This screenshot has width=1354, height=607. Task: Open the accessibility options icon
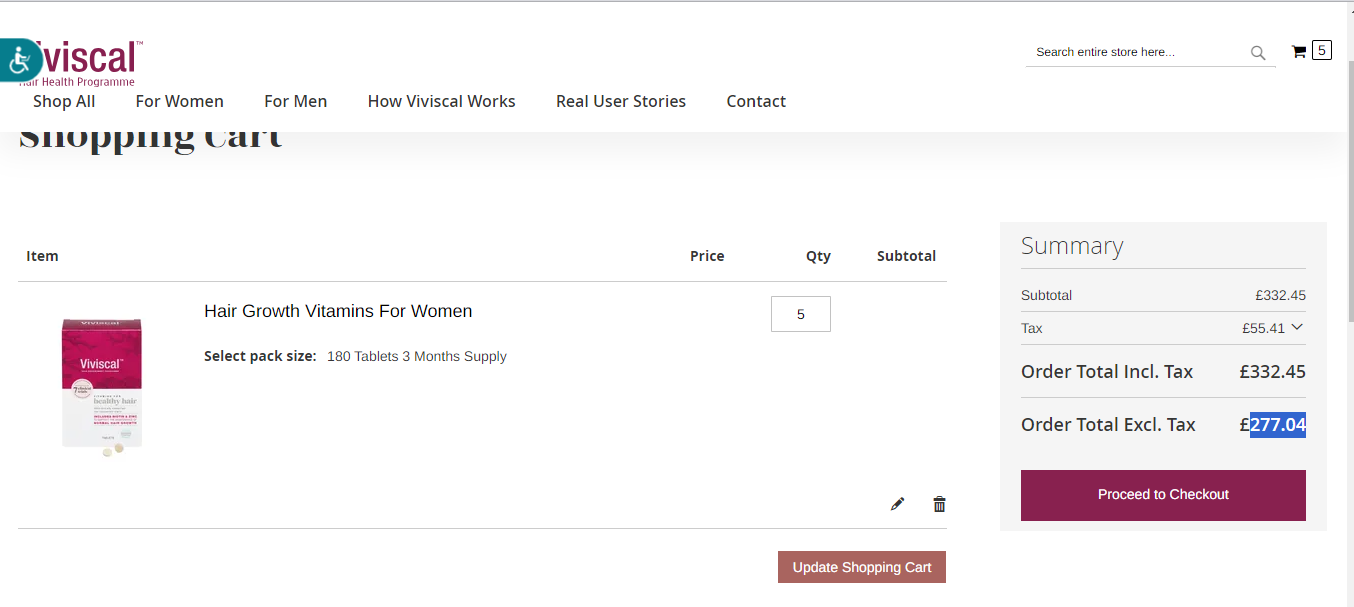point(19,60)
